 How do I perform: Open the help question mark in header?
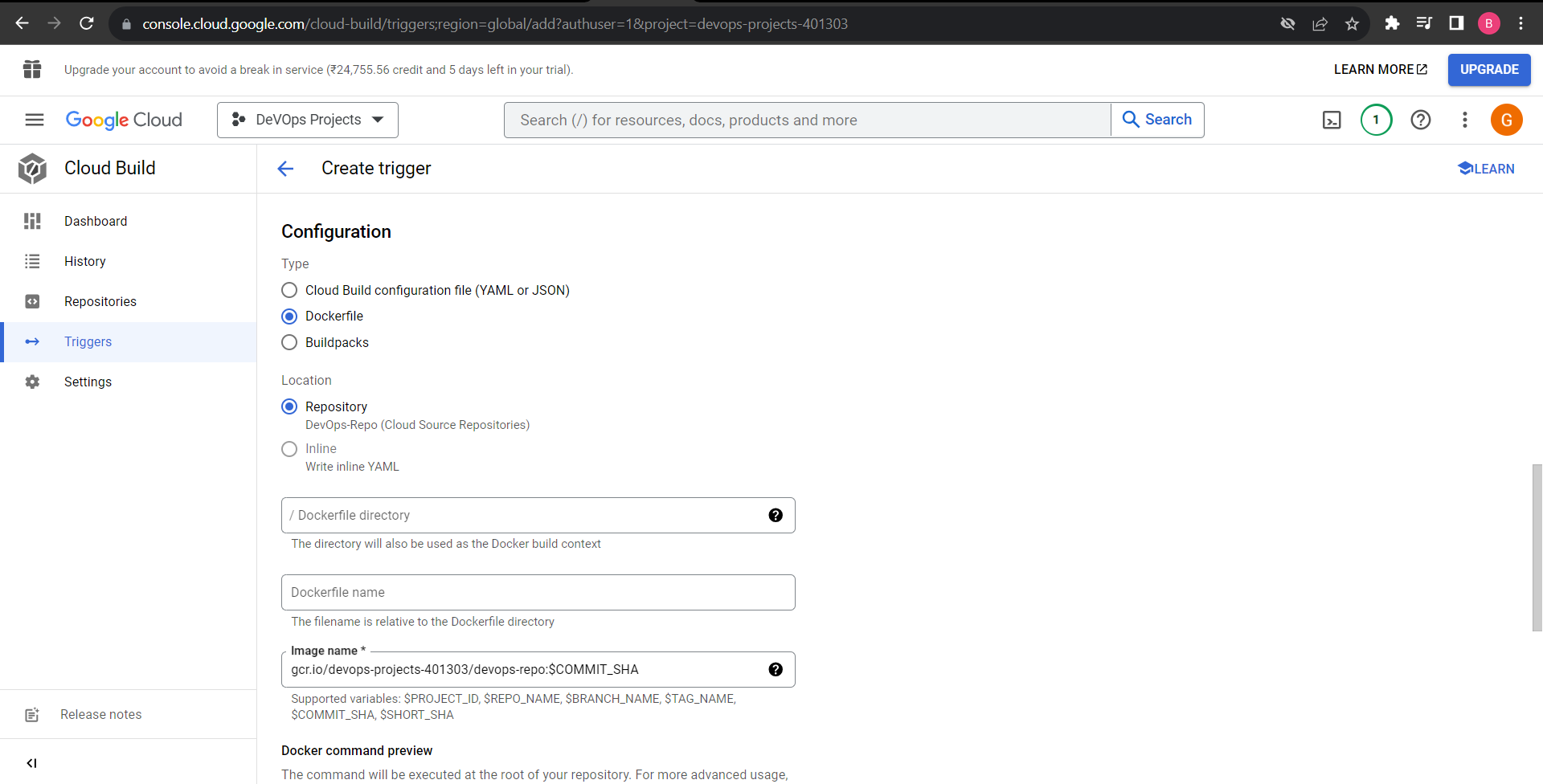click(1421, 120)
